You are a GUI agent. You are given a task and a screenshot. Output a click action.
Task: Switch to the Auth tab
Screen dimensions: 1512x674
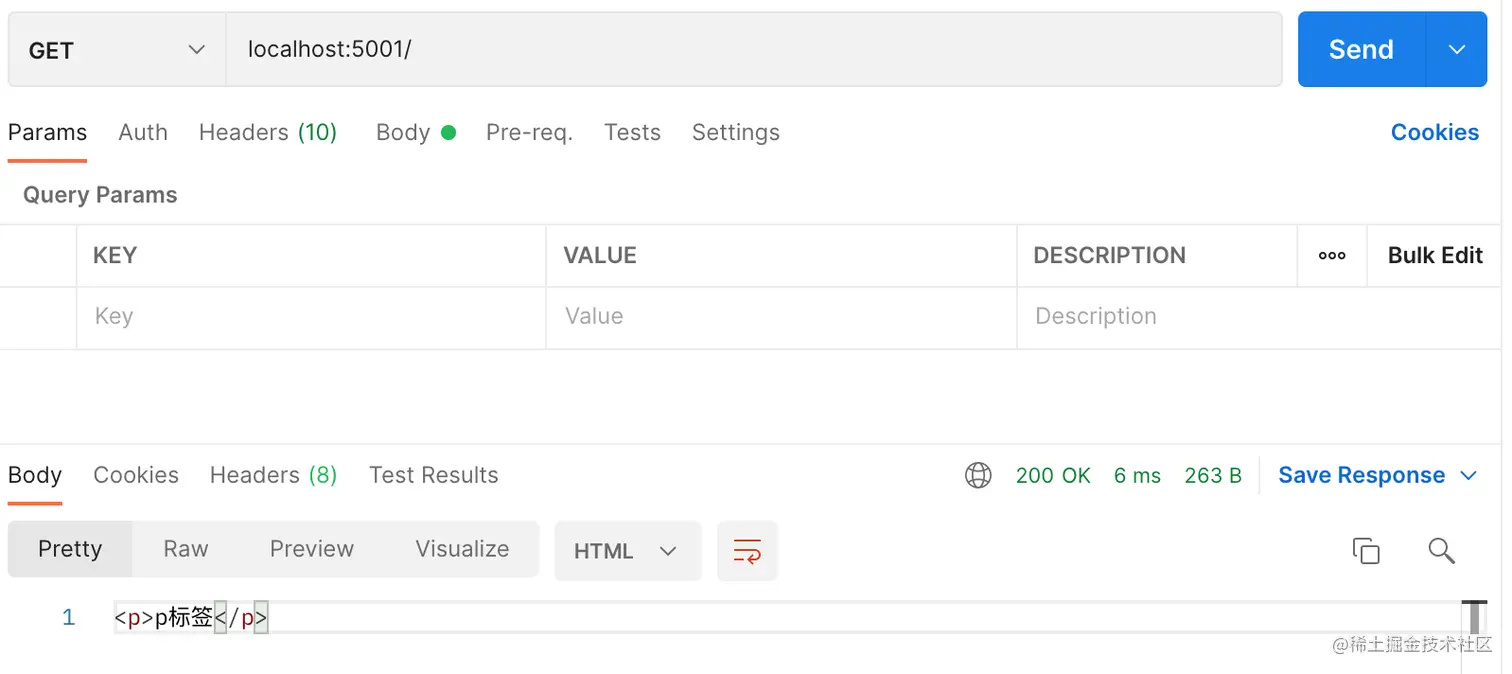click(x=143, y=132)
